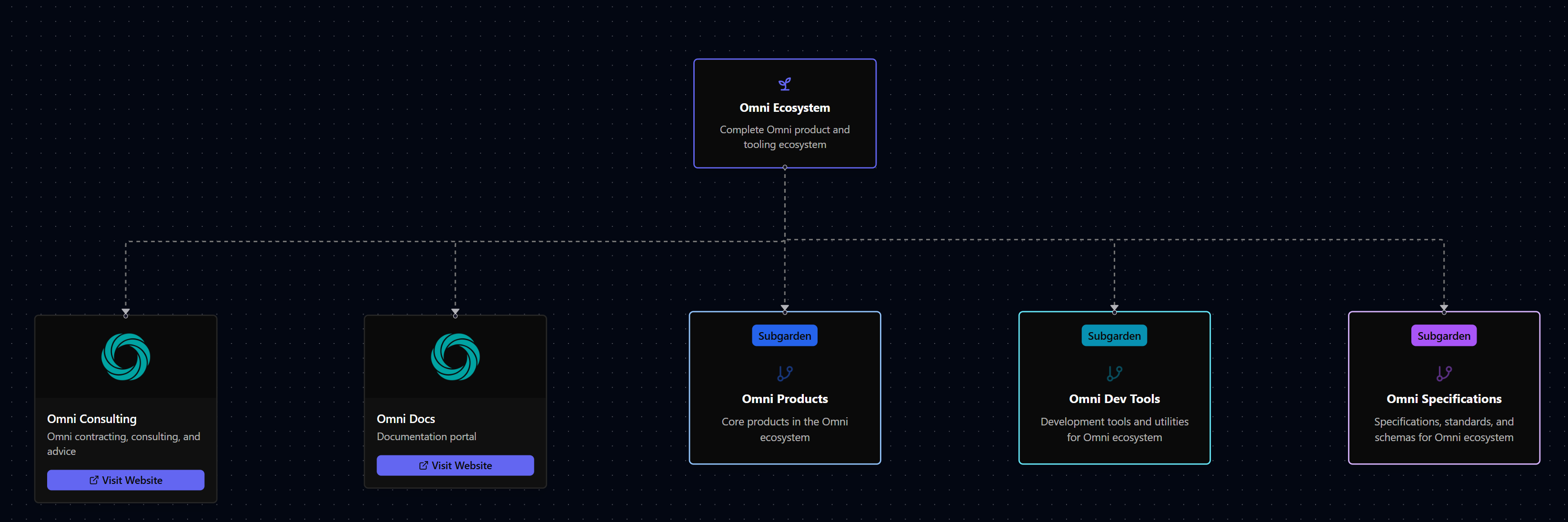Click the branch icon in Omni Specifications card
Image resolution: width=1568 pixels, height=522 pixels.
point(1443,373)
